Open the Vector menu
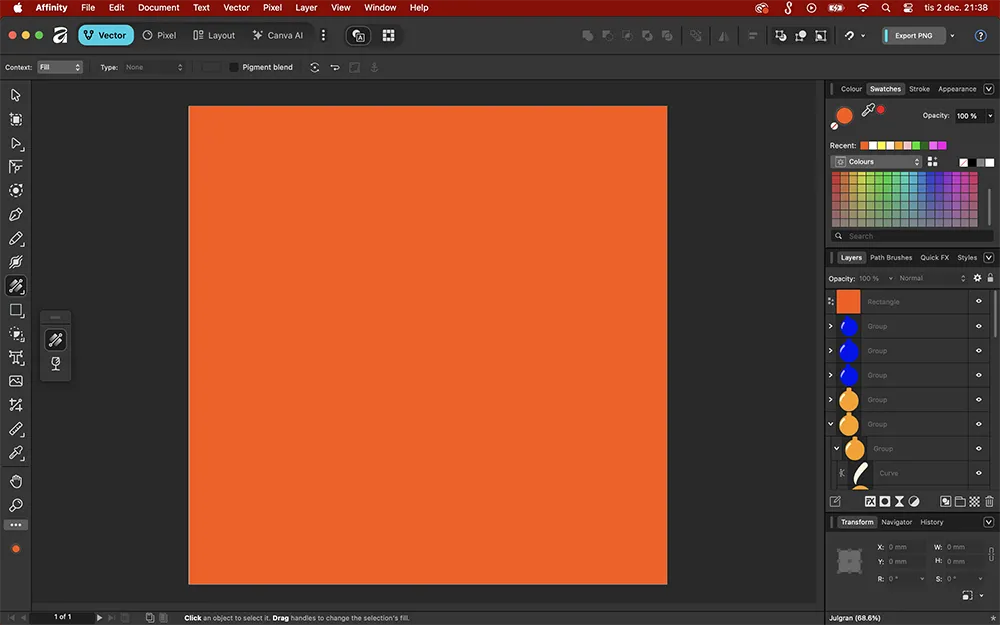This screenshot has width=1000, height=625. pos(236,7)
